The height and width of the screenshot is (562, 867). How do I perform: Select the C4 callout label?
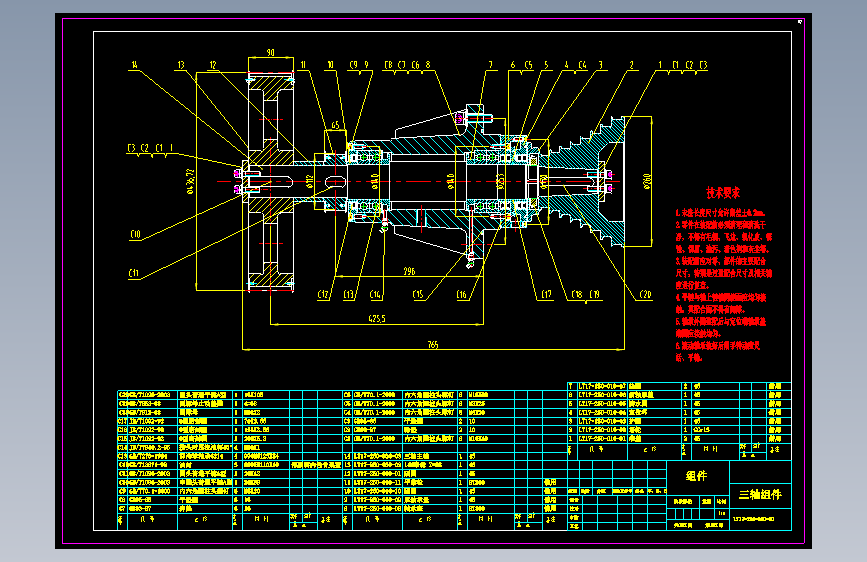(x=582, y=65)
